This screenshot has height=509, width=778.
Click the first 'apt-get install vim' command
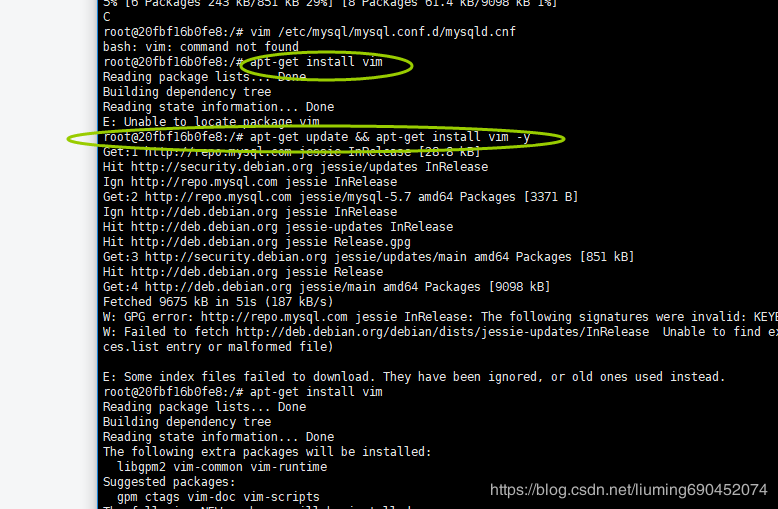point(316,62)
